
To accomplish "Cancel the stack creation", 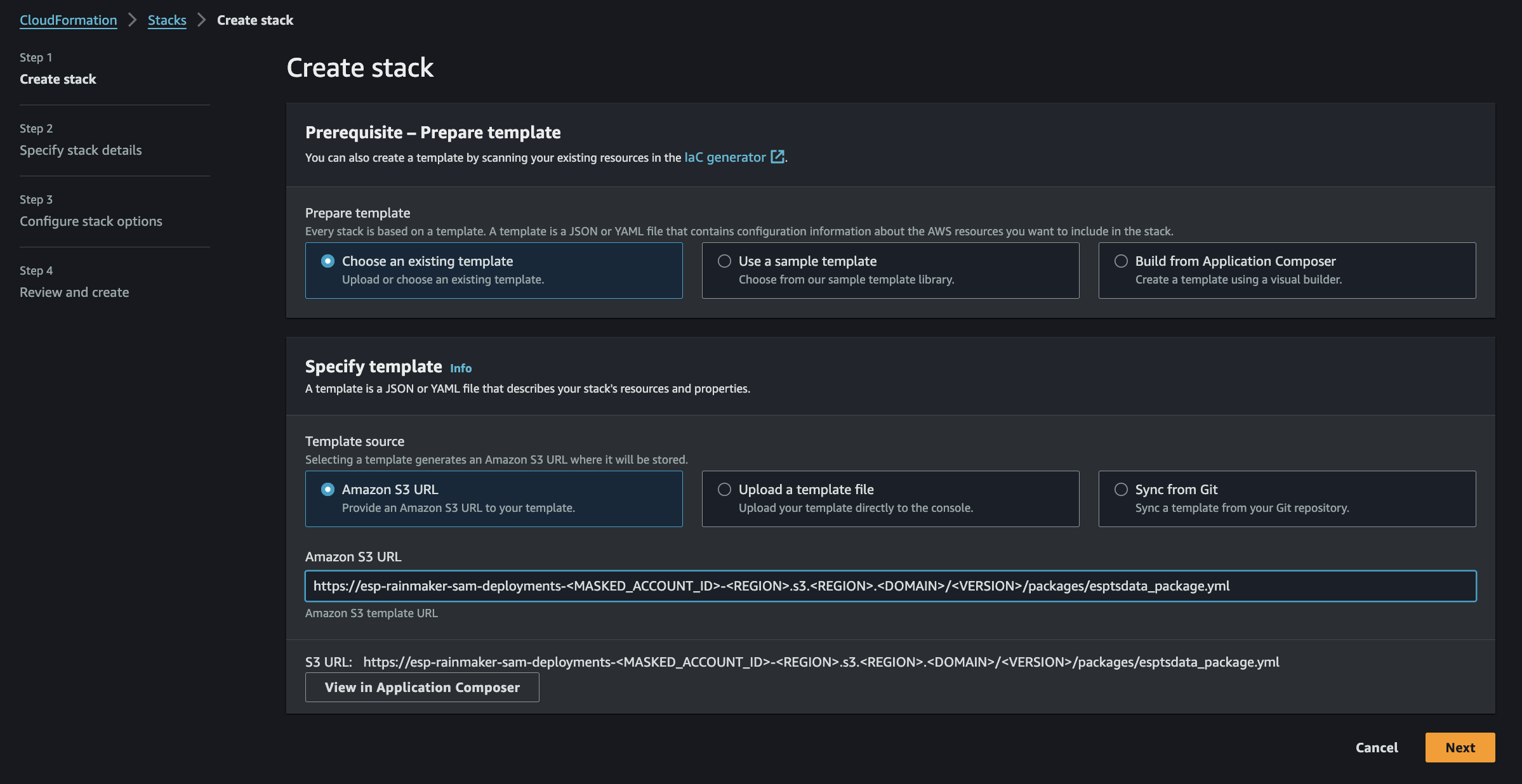I will pyautogui.click(x=1377, y=748).
